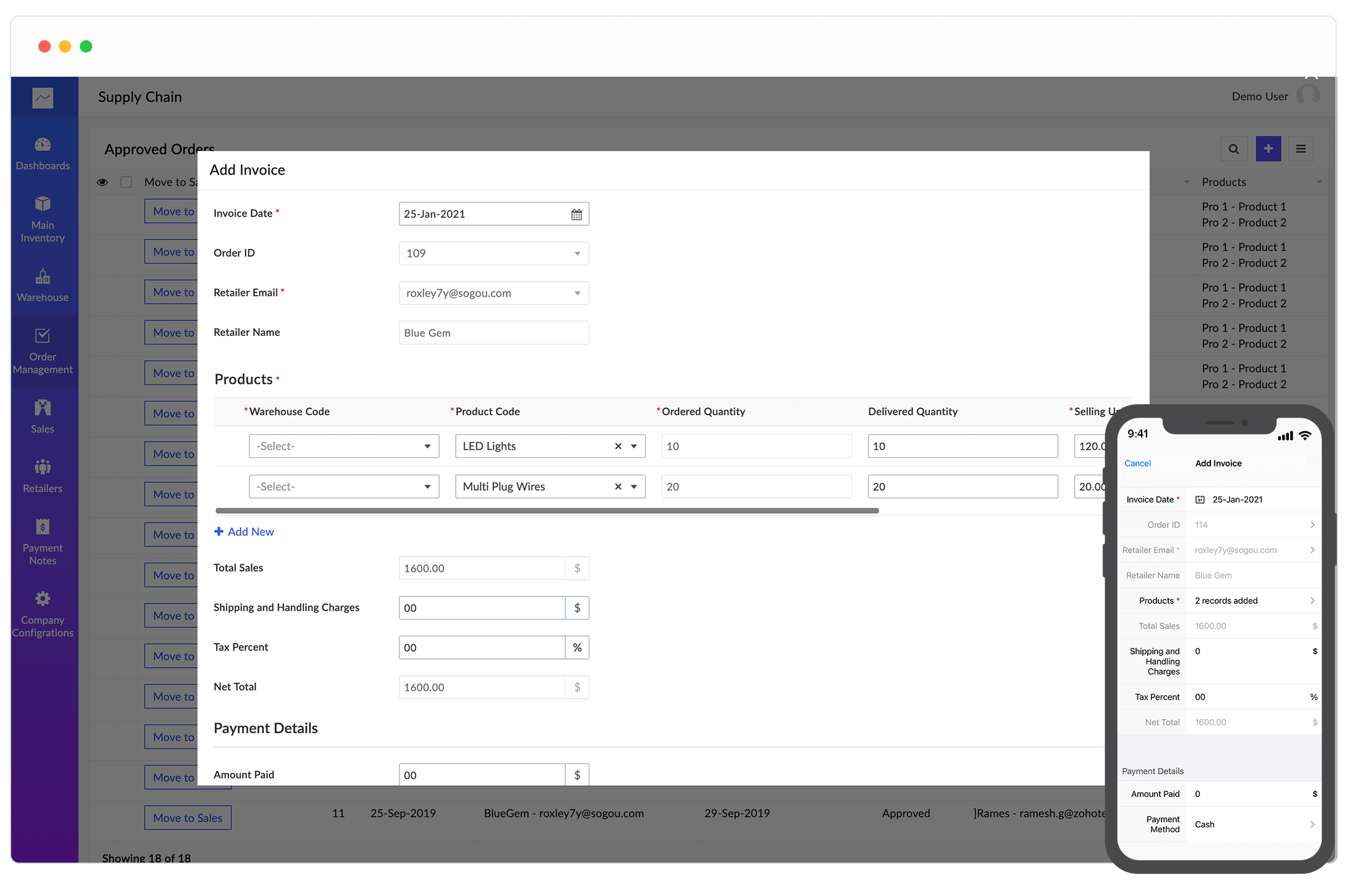
Task: Check the select-all checkbox in header
Action: (126, 183)
